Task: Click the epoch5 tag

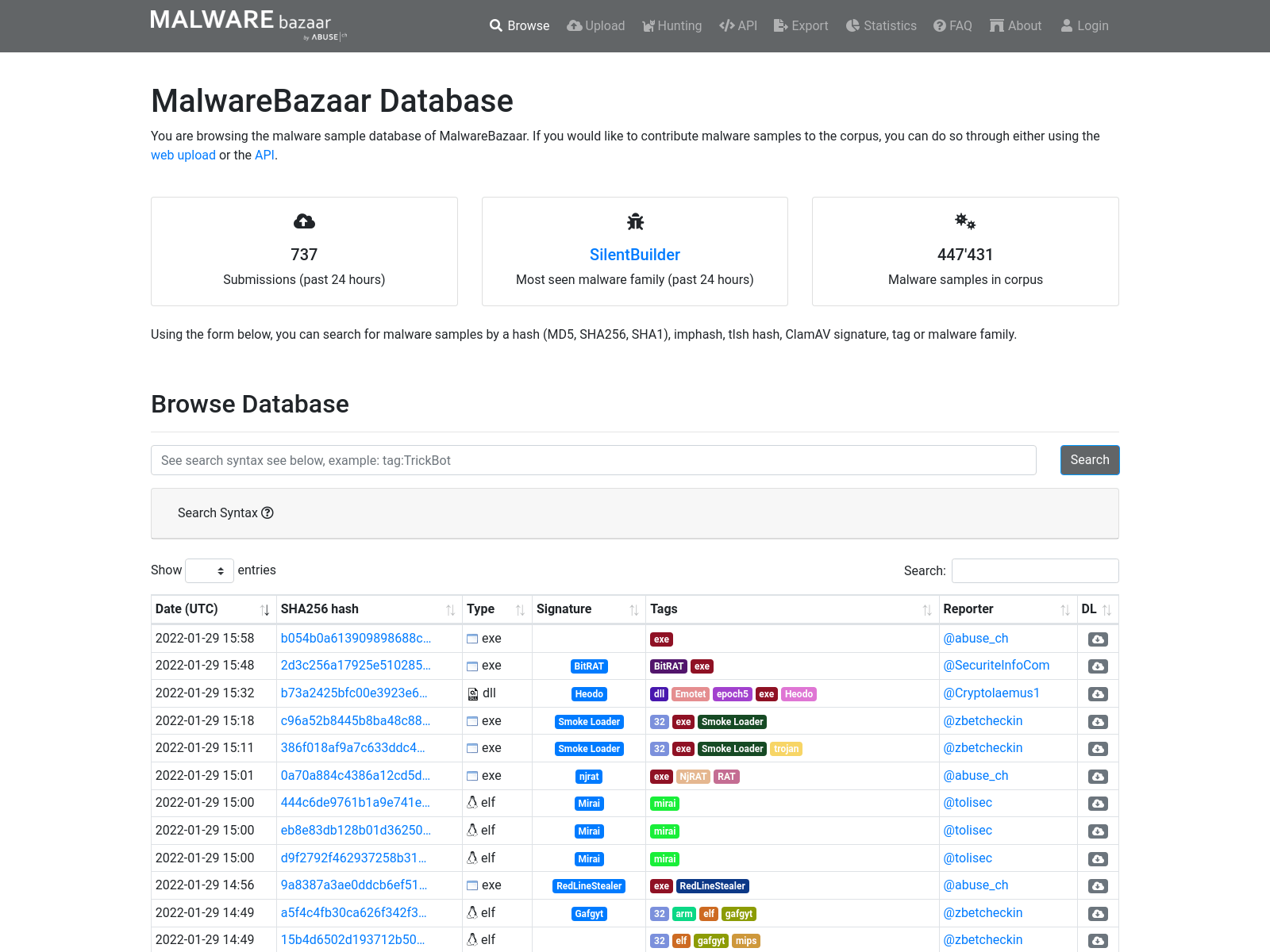Action: pyautogui.click(x=733, y=694)
